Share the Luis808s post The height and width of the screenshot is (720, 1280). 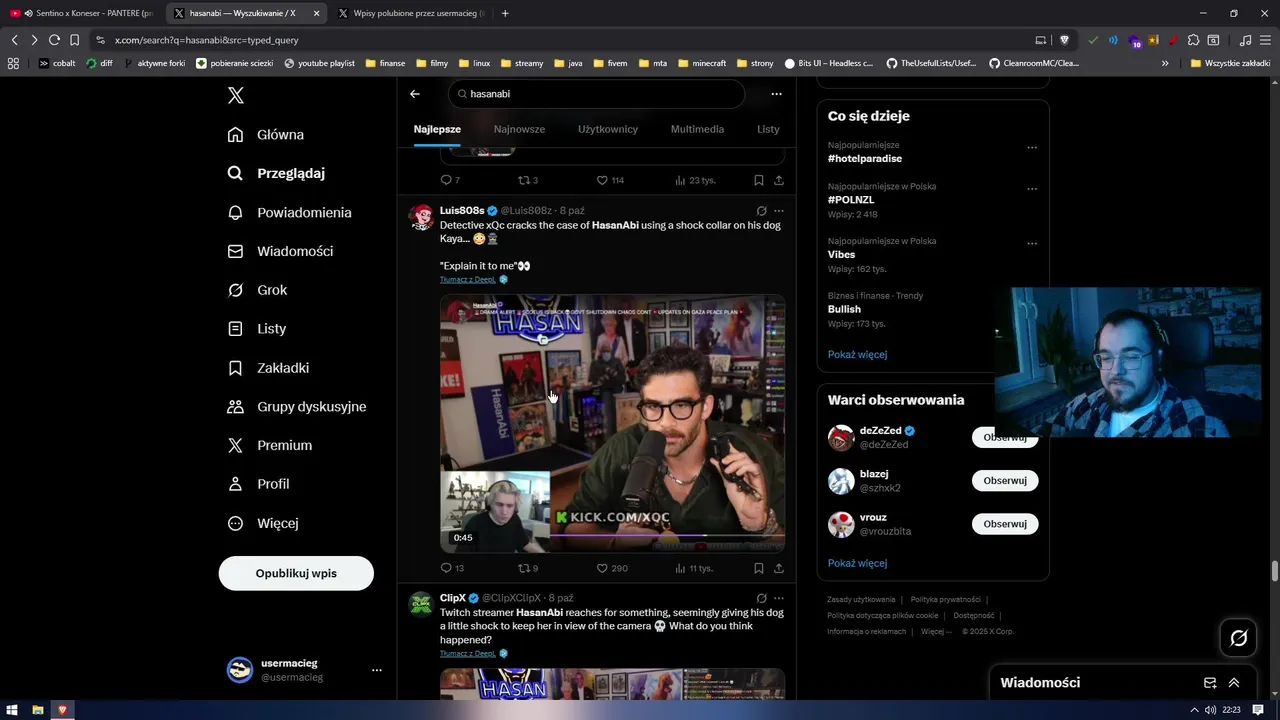pyautogui.click(x=779, y=568)
